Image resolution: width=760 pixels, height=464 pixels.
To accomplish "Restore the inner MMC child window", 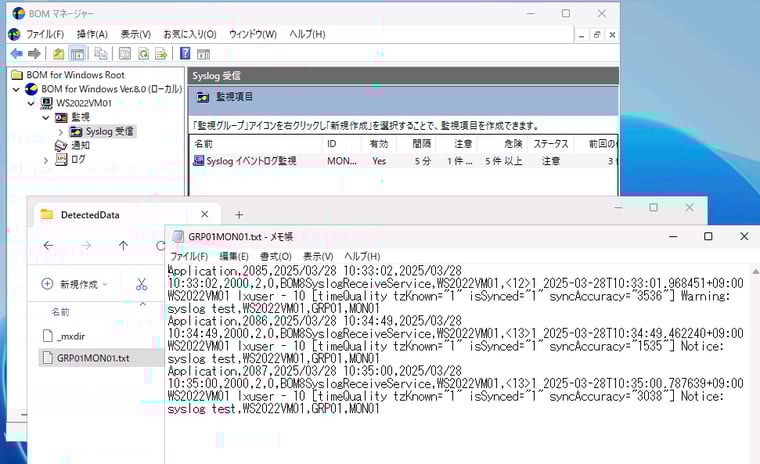I will (597, 34).
